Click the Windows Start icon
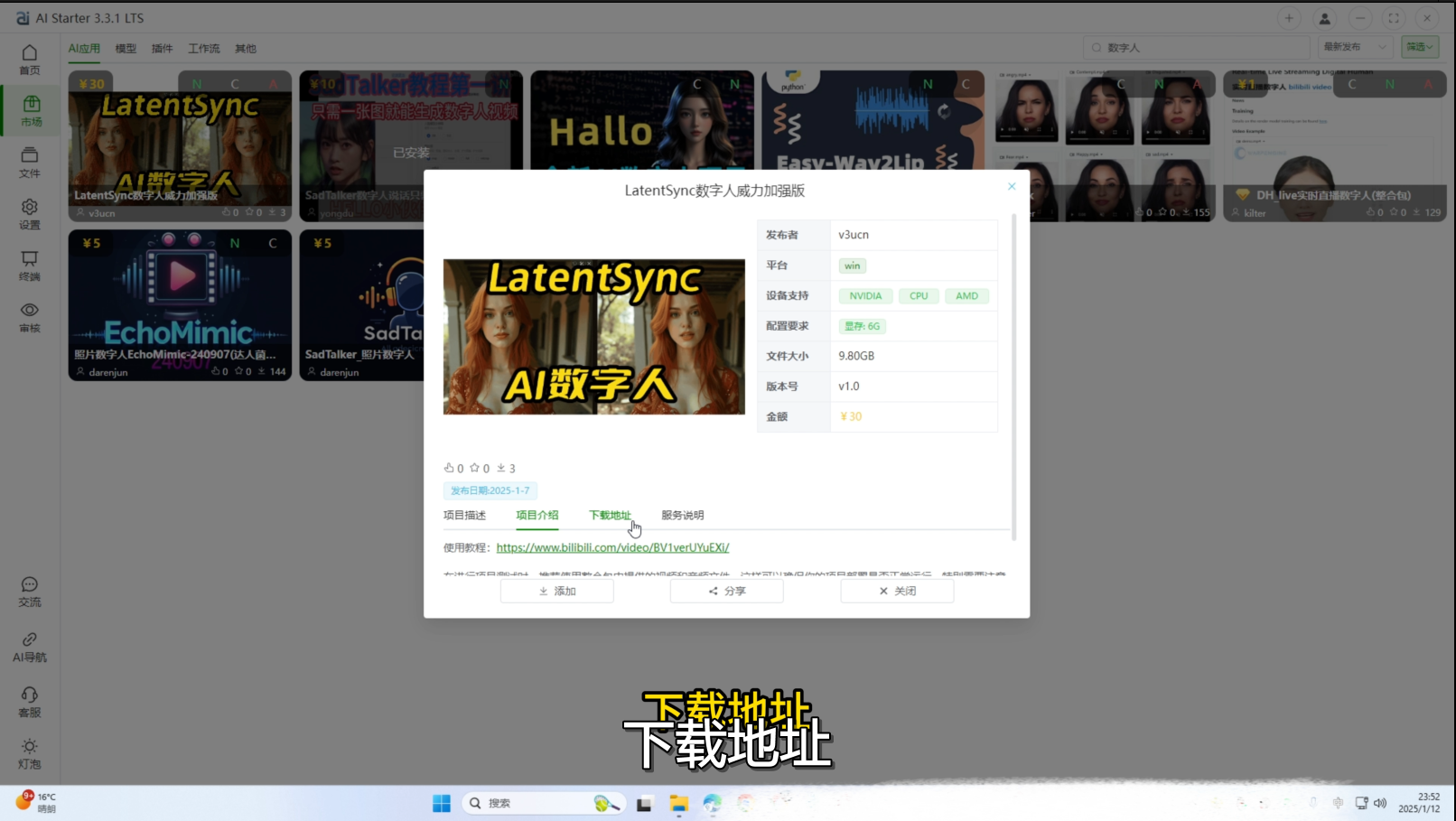Image resolution: width=1456 pixels, height=821 pixels. [442, 803]
